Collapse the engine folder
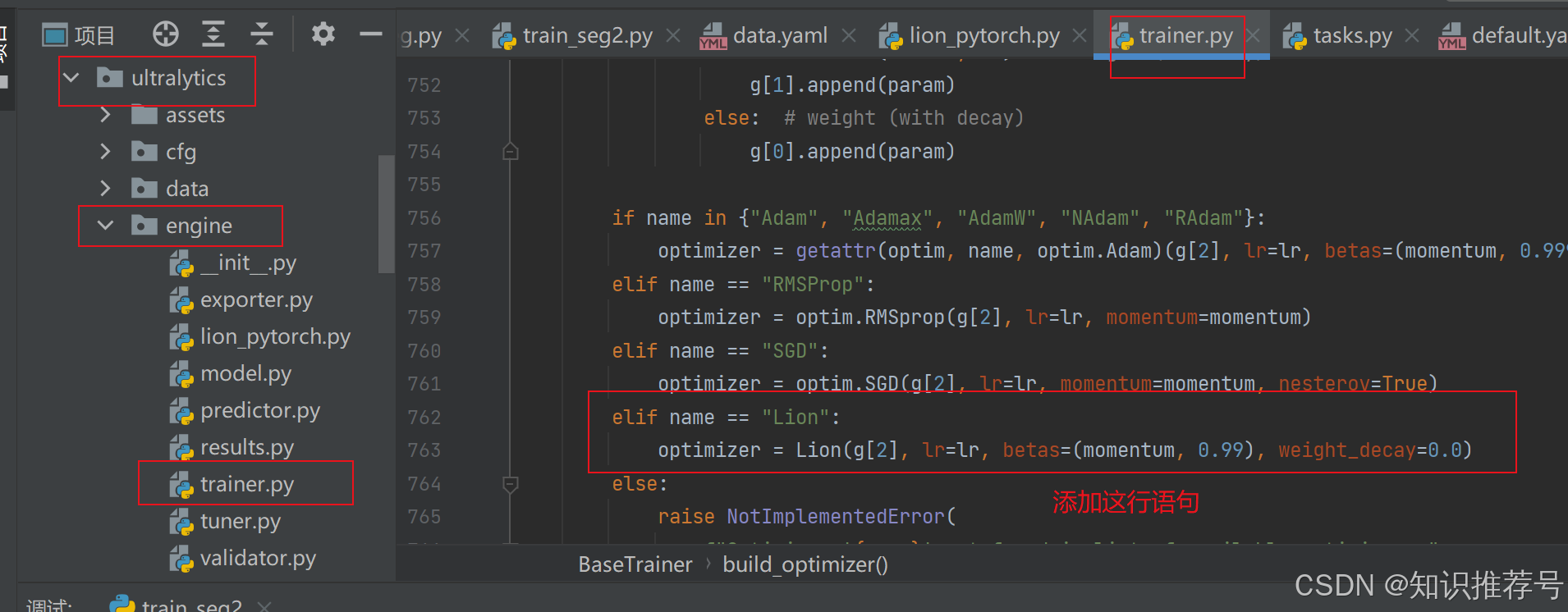1568x612 pixels. coord(105,226)
